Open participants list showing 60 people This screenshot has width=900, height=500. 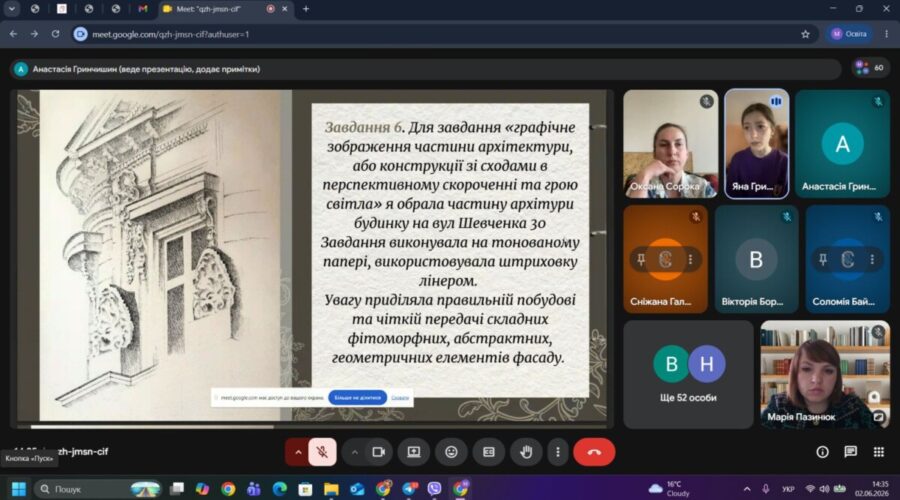click(870, 68)
